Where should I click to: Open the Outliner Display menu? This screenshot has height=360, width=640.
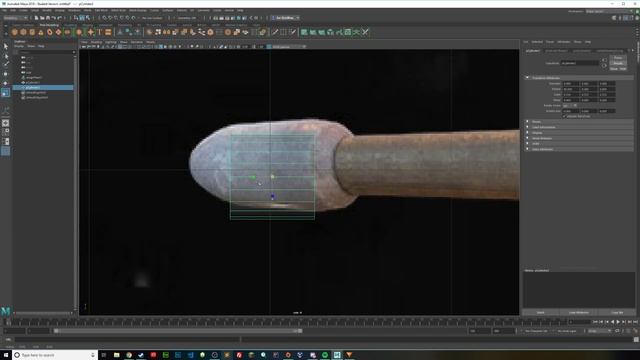[x=19, y=46]
